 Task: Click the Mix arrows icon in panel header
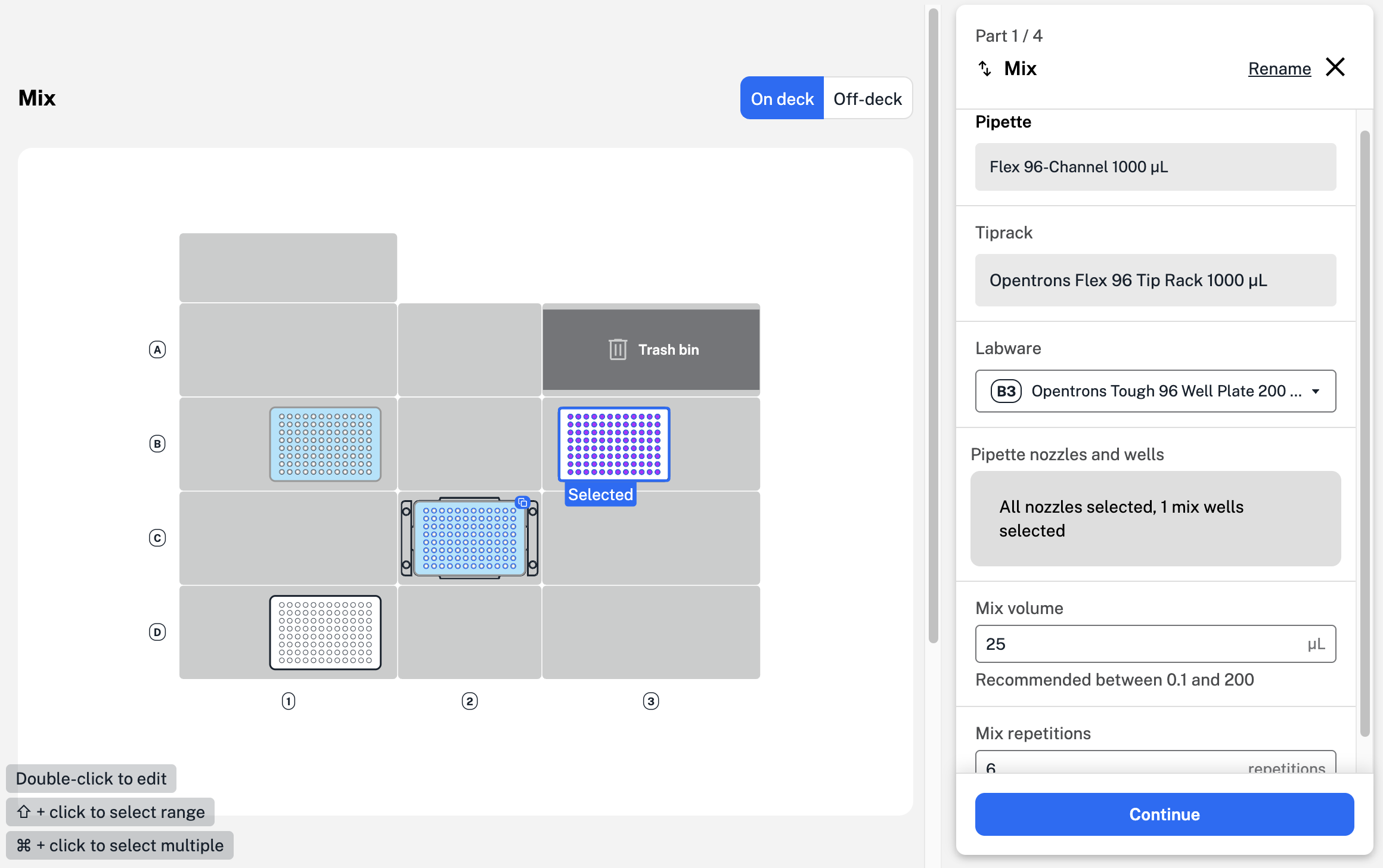tap(985, 69)
